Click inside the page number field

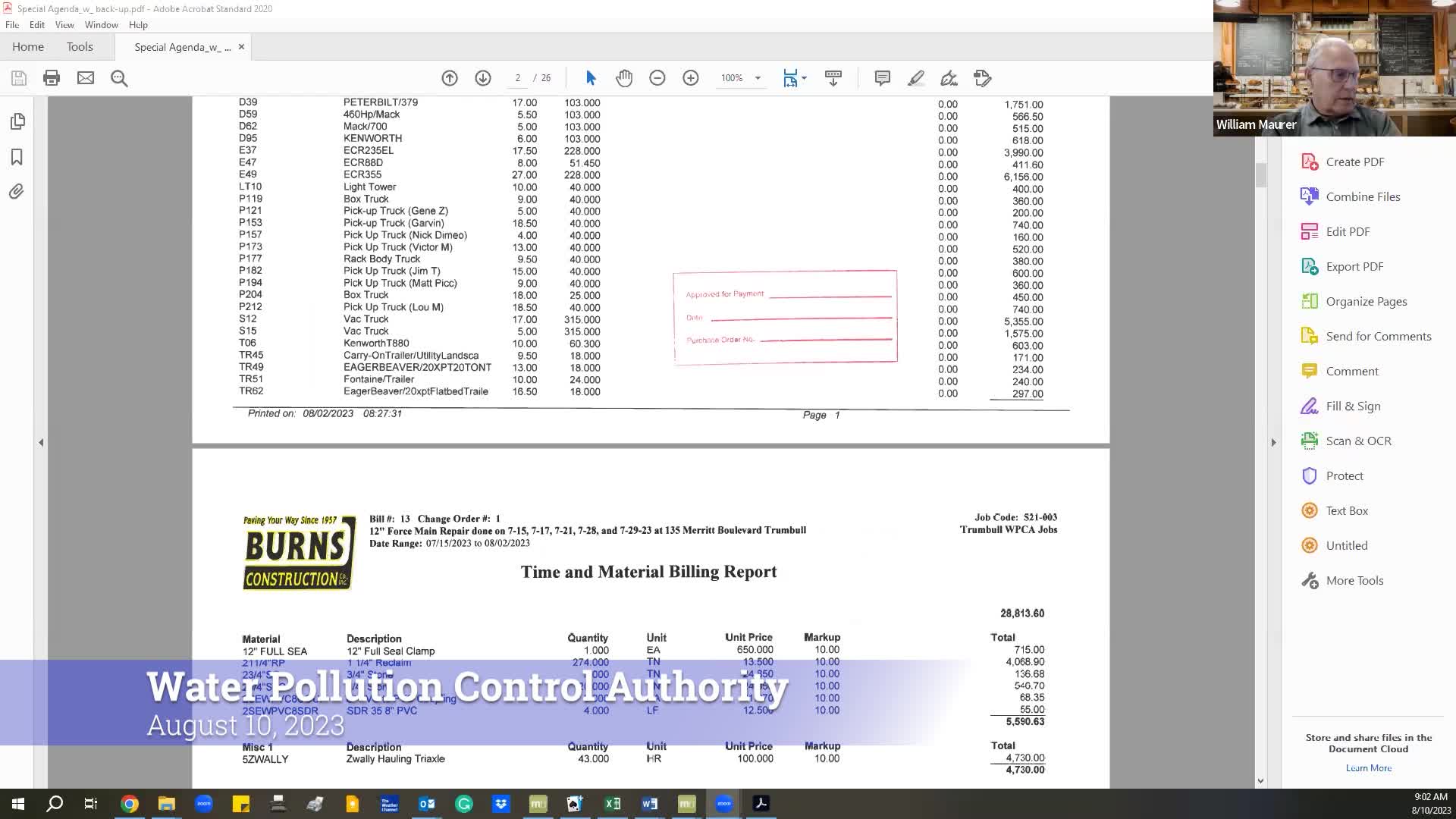tap(517, 78)
